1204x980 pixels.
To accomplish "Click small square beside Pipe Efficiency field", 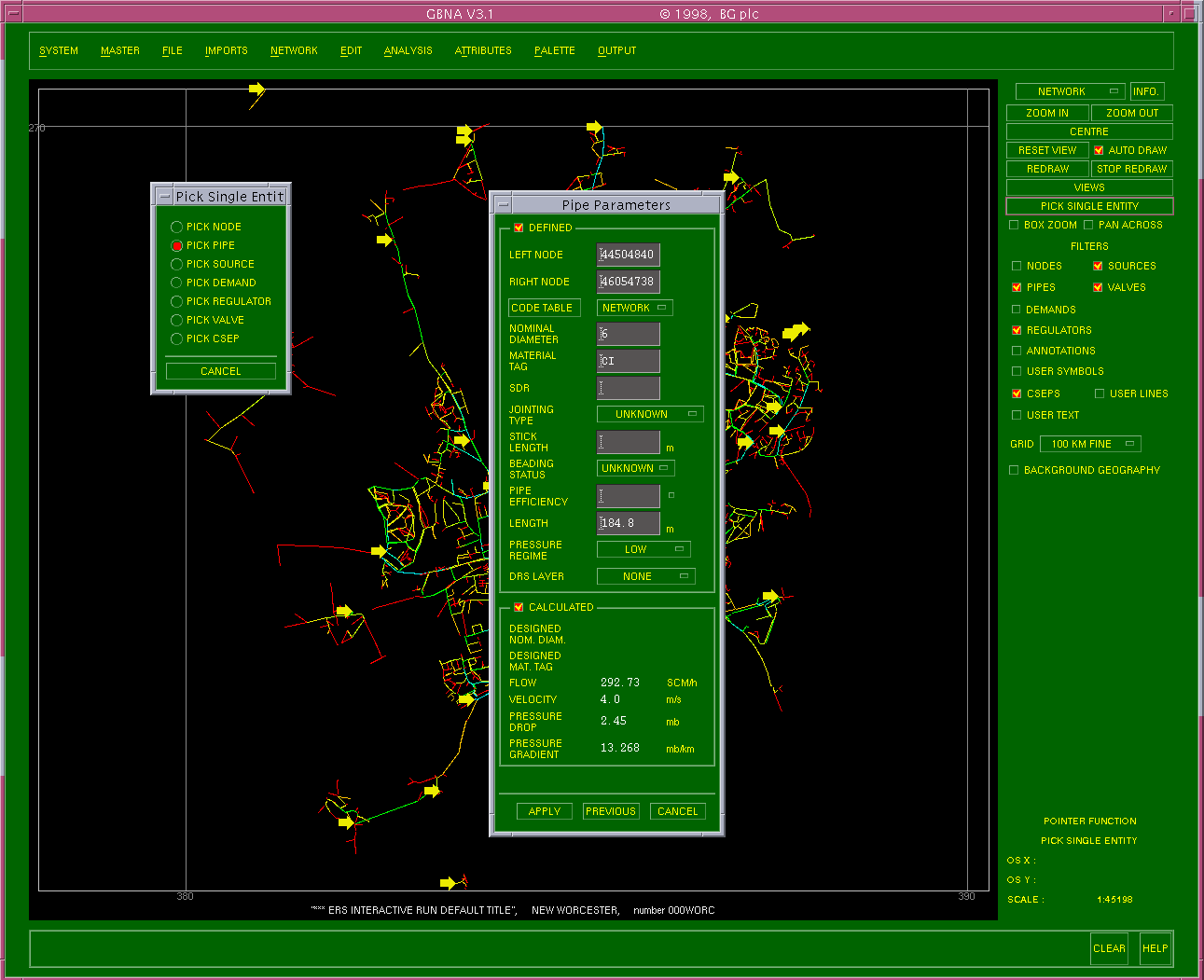I will [671, 495].
